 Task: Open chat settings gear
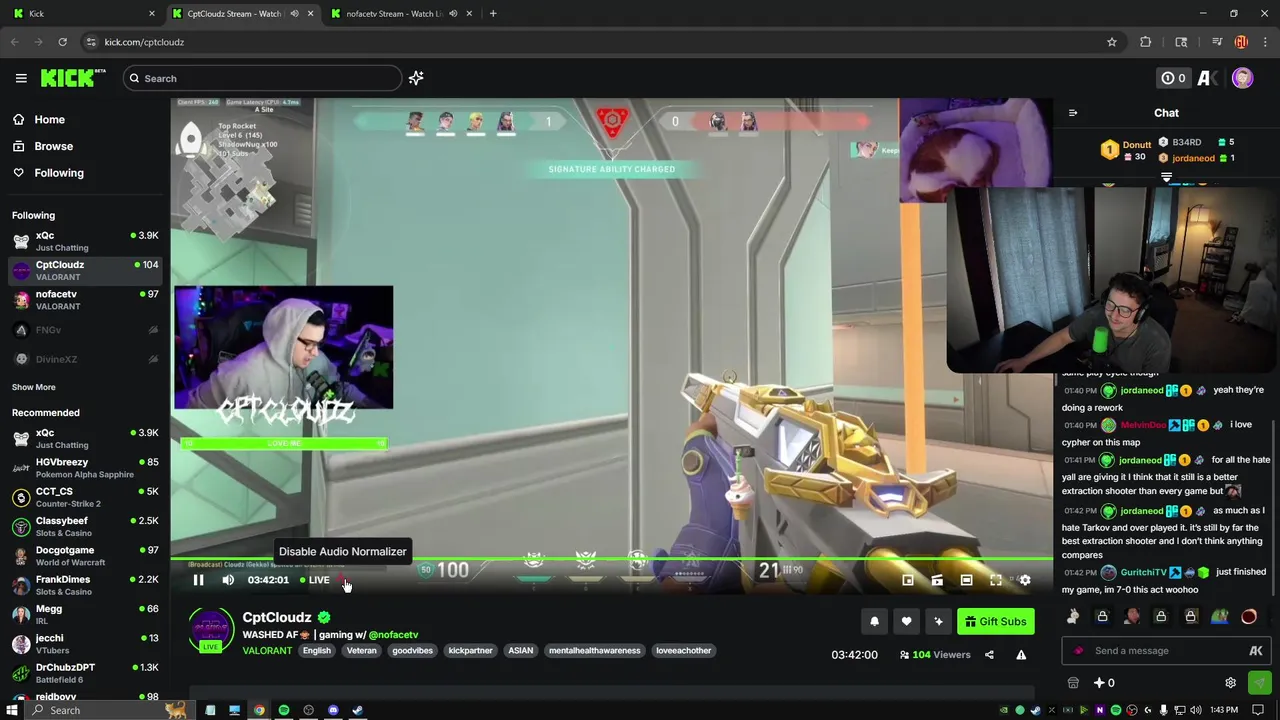point(1231,683)
